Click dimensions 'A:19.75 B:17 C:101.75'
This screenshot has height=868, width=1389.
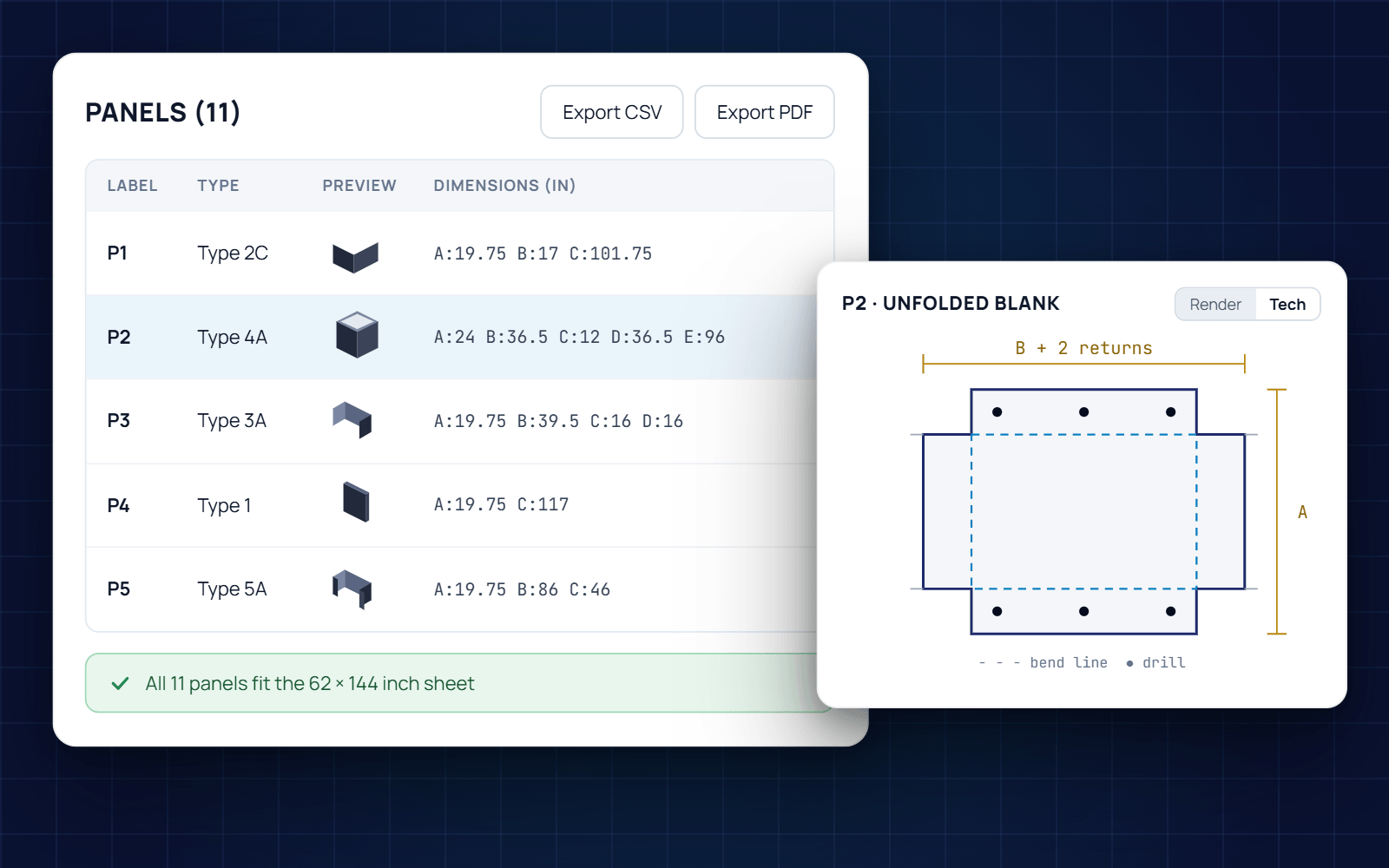click(x=543, y=253)
